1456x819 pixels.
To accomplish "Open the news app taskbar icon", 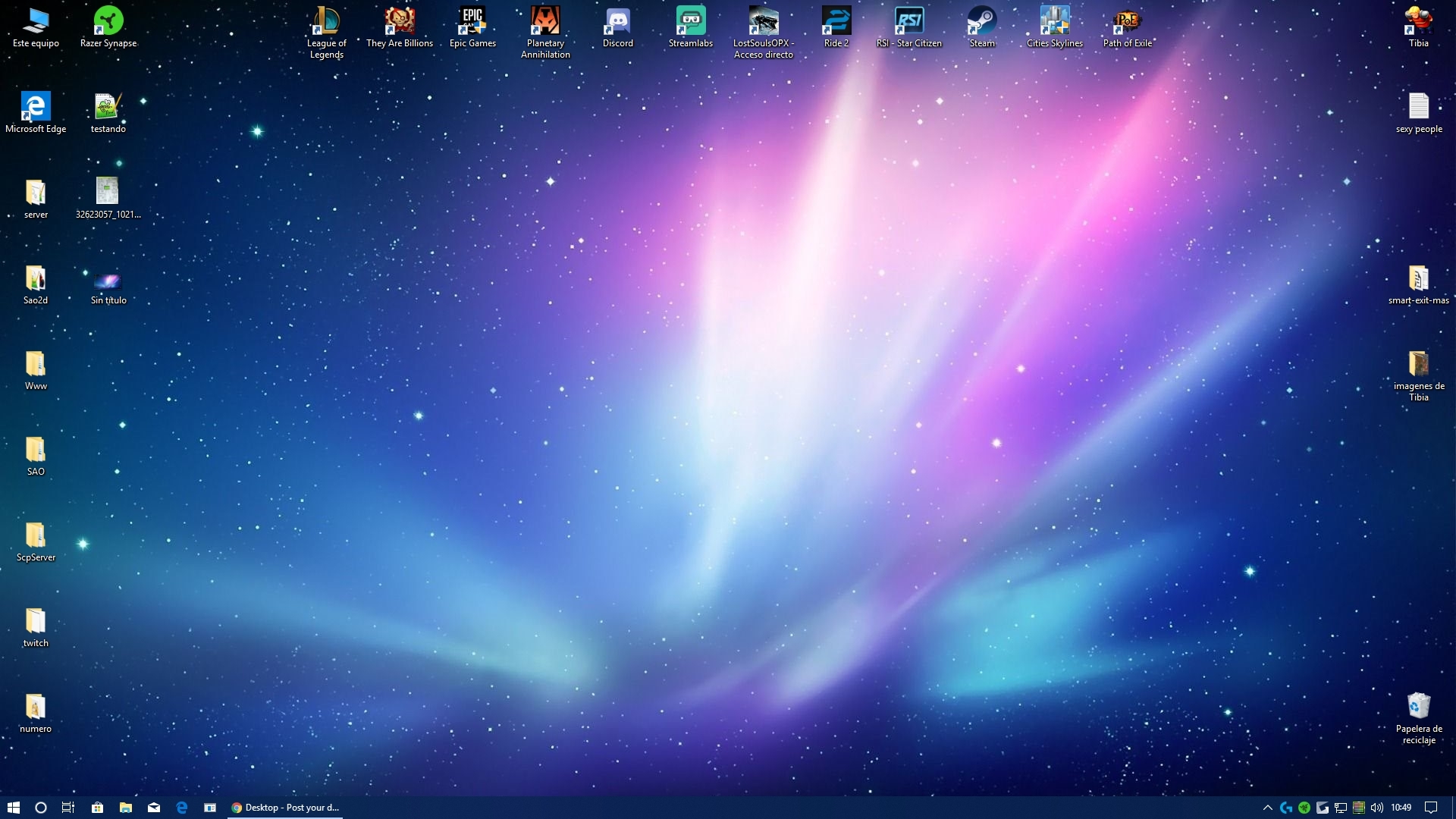I will [x=210, y=808].
